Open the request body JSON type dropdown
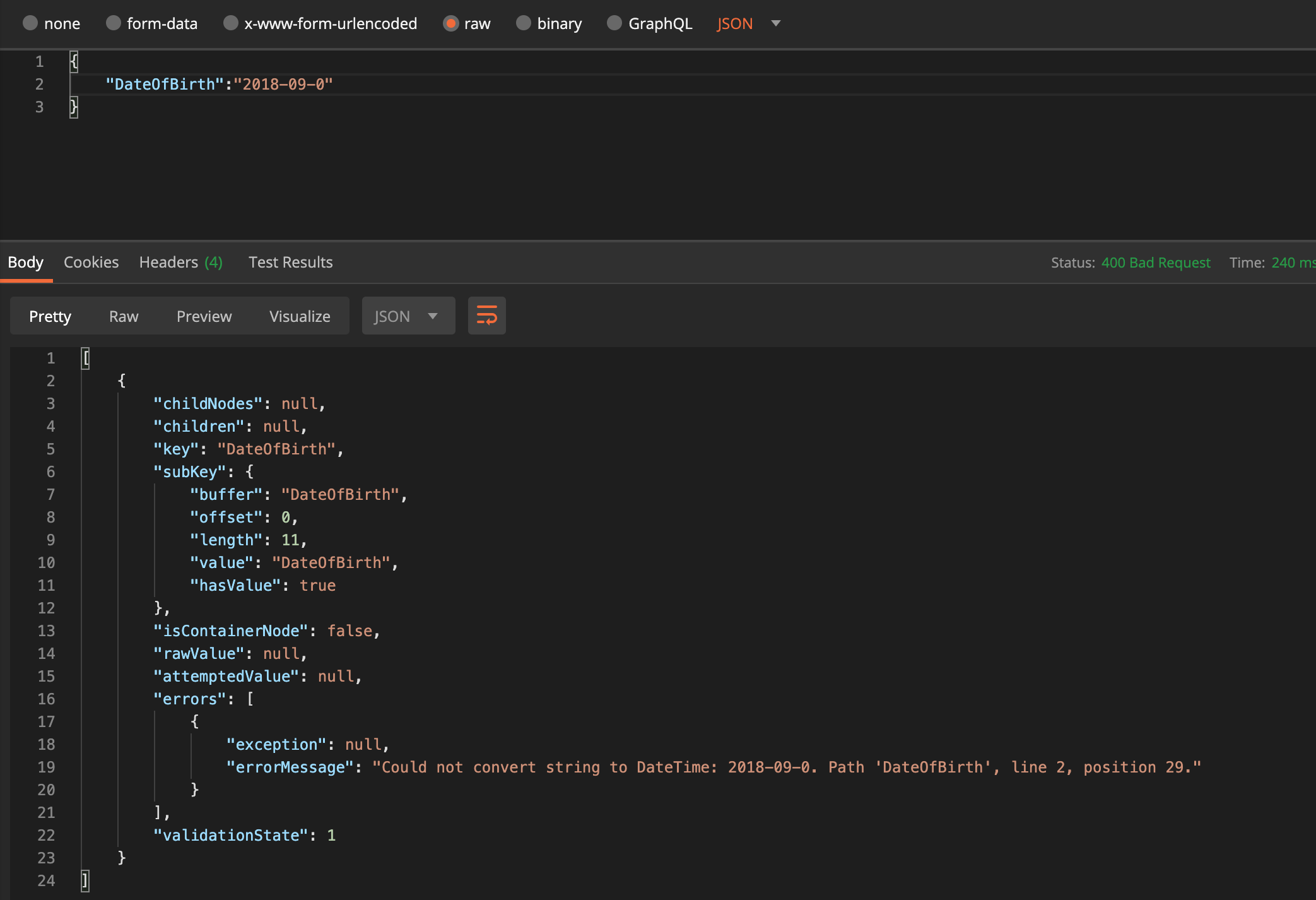This screenshot has height=900, width=1316. click(x=748, y=23)
